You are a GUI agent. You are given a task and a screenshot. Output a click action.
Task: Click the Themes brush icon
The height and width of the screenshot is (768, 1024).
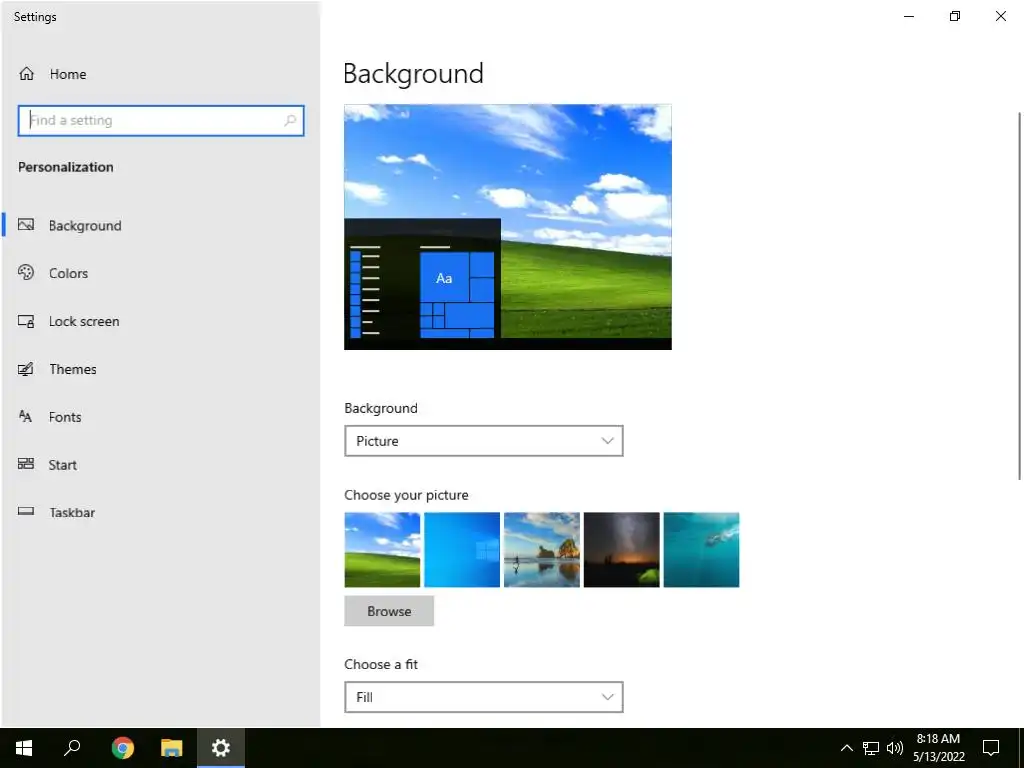point(26,369)
